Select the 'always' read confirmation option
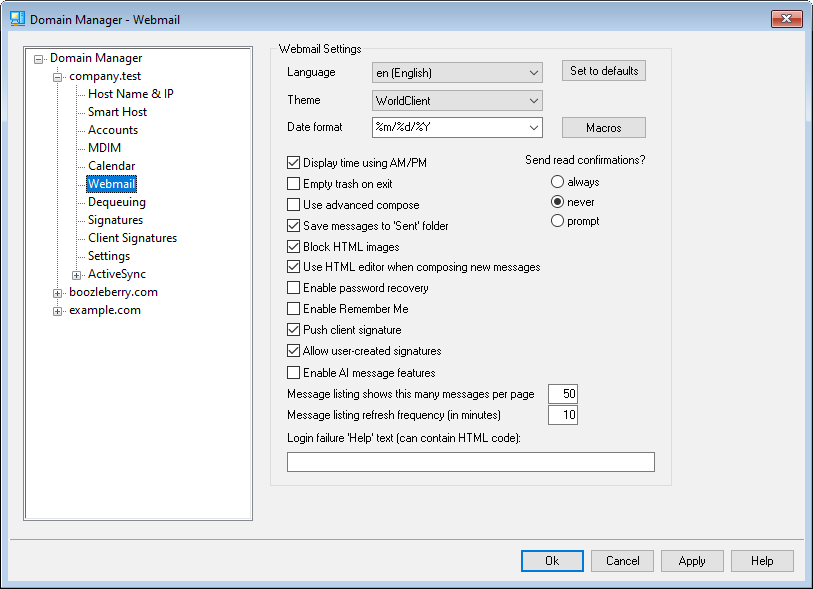This screenshot has height=589, width=813. click(x=557, y=182)
